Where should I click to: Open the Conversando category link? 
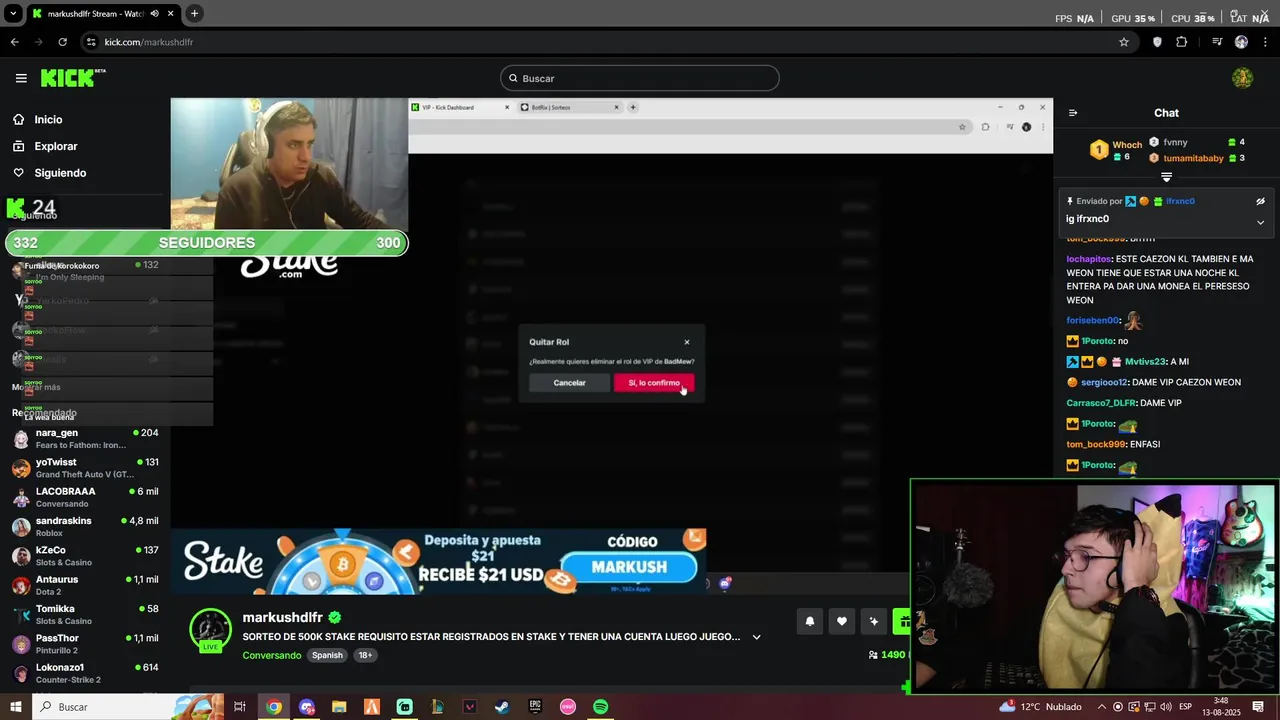pos(272,655)
